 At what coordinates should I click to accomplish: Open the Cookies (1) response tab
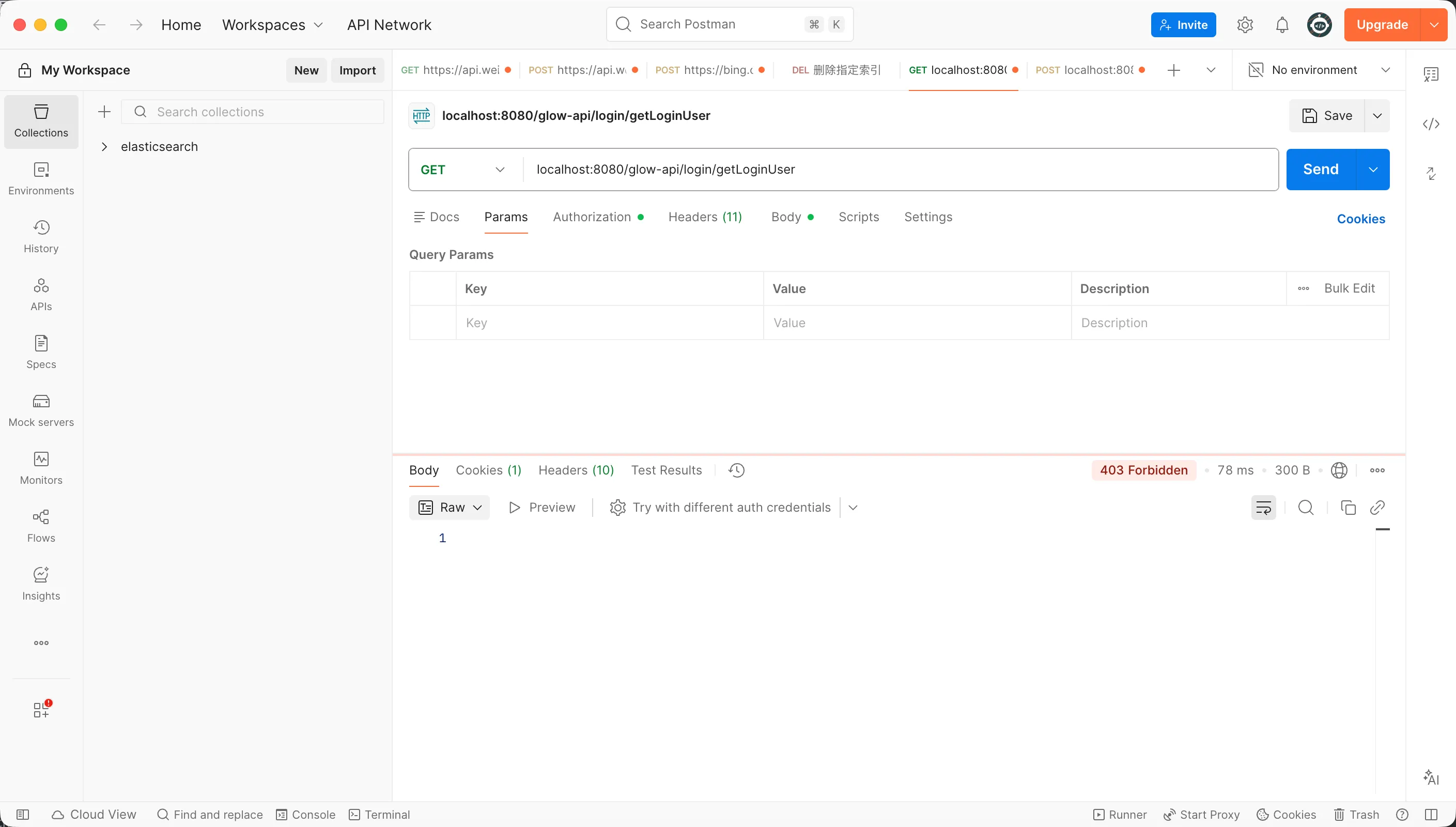click(x=488, y=470)
